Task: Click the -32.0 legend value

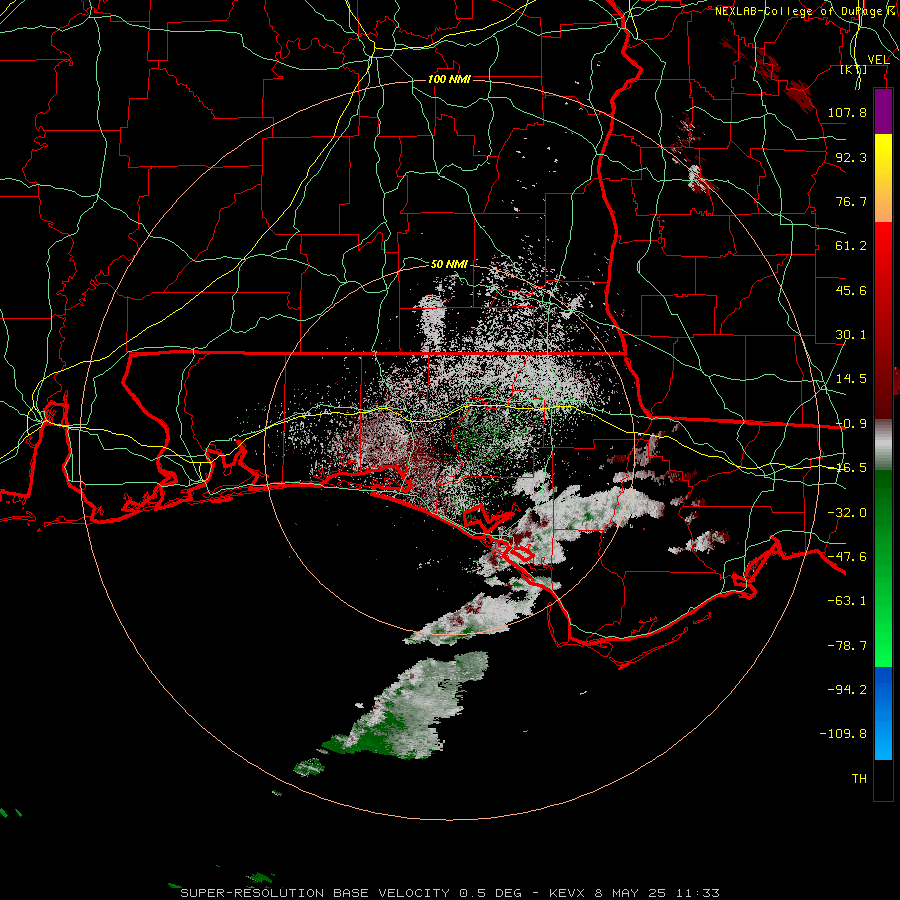Action: click(847, 513)
